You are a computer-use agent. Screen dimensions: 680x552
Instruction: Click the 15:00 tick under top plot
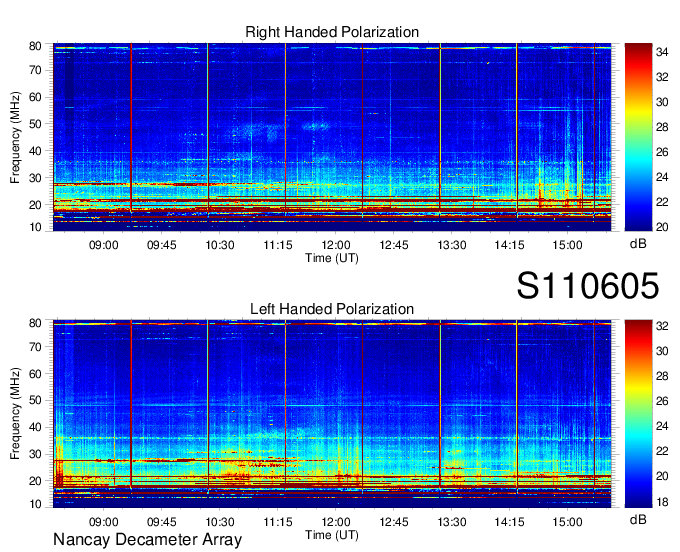(x=567, y=245)
